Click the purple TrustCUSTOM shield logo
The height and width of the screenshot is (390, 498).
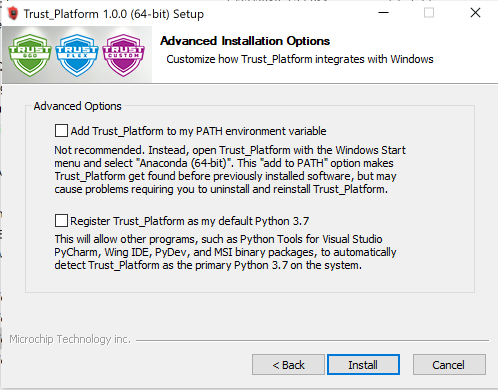point(124,55)
